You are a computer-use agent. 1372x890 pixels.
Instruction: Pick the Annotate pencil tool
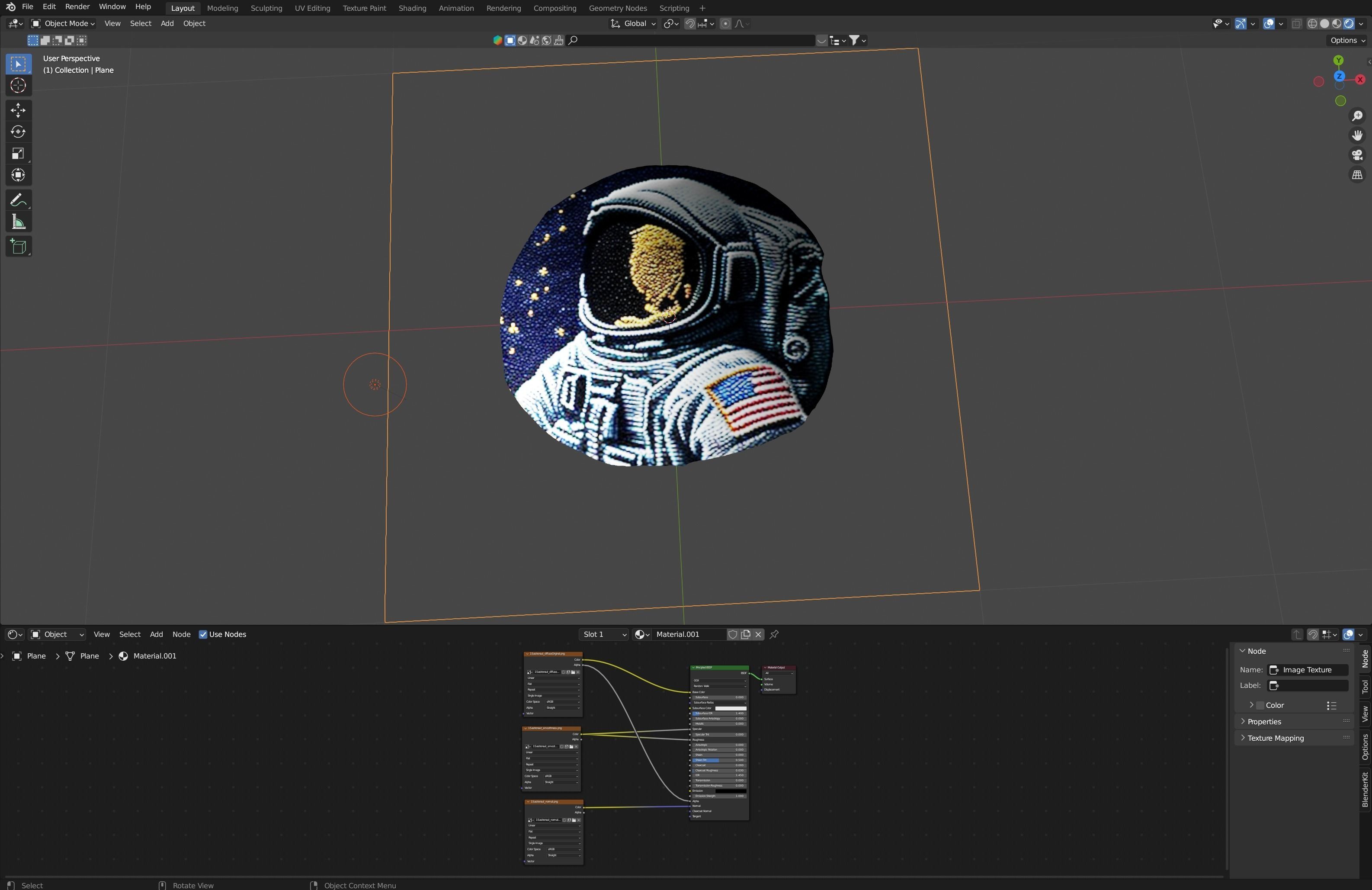coord(18,200)
